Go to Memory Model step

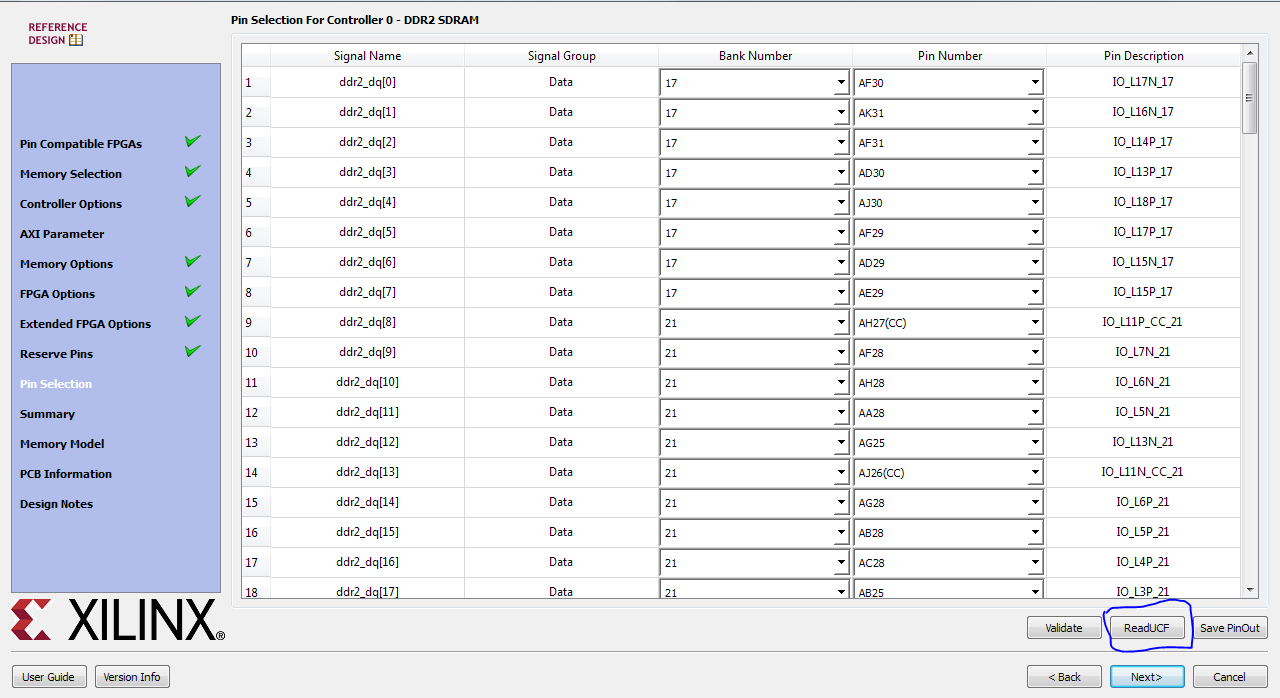(62, 444)
